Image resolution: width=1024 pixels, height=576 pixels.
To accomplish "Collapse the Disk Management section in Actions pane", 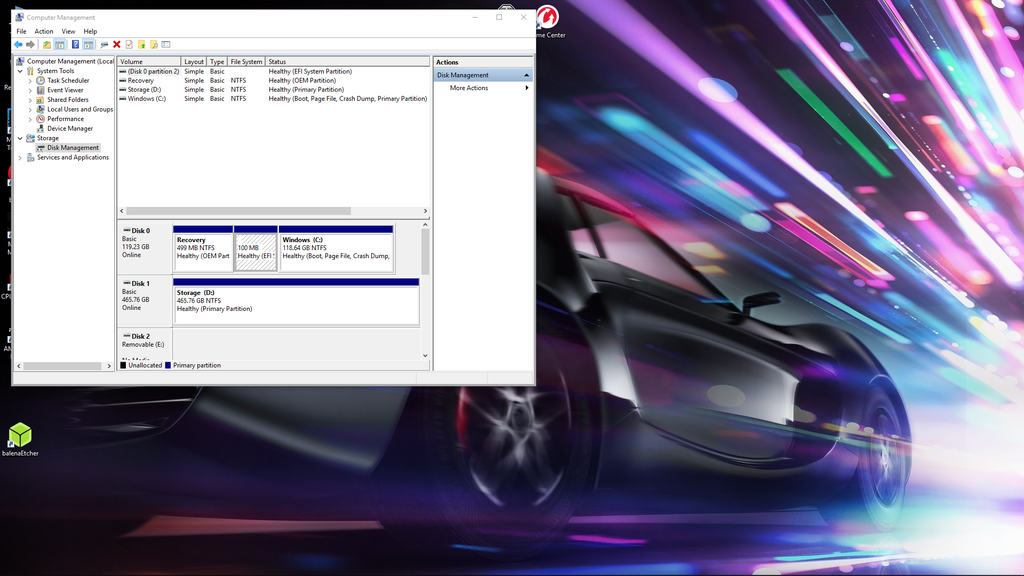I will [526, 75].
